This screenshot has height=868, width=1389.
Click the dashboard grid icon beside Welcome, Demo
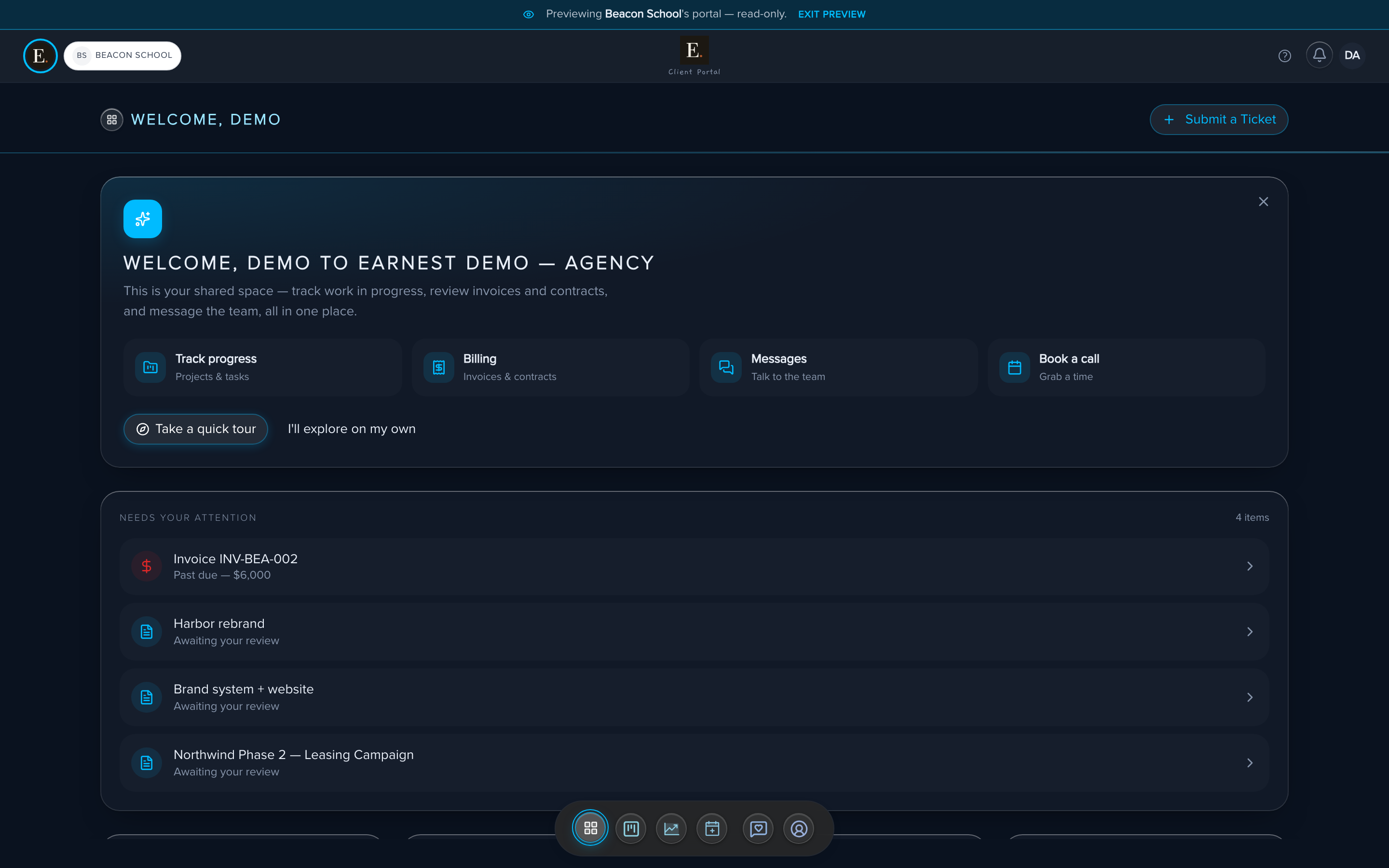point(112,120)
